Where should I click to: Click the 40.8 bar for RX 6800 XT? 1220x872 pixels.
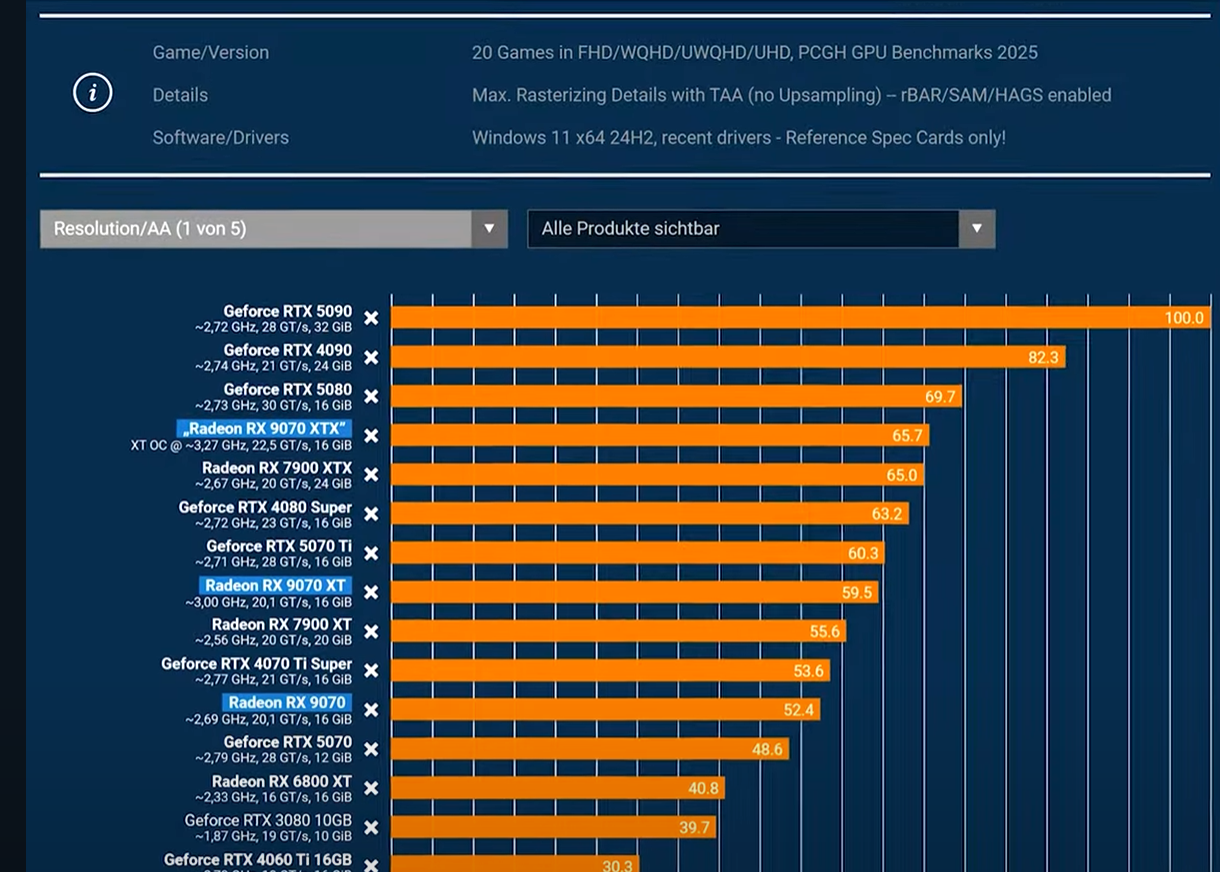point(558,788)
